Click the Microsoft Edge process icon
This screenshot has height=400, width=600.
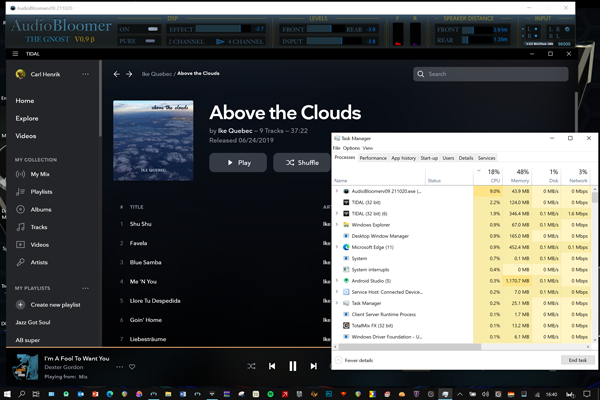point(346,247)
